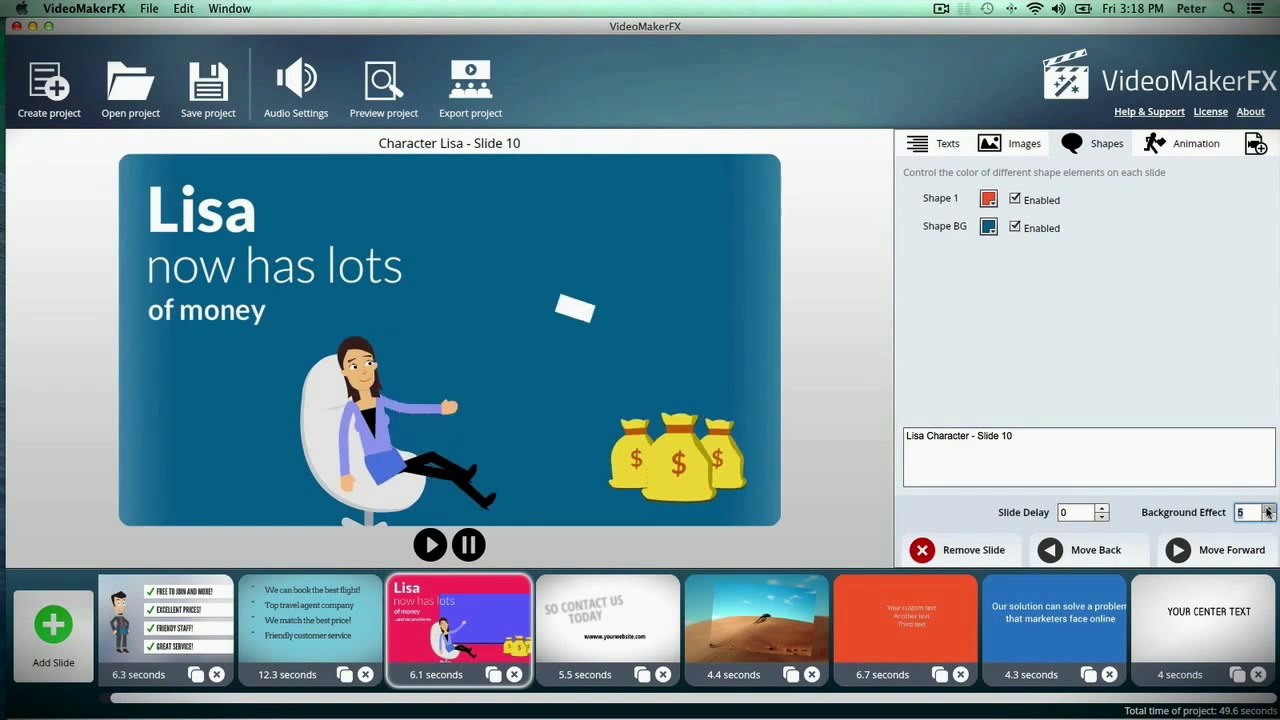
Task: Duplicate the 6.1 seconds slide
Action: pos(494,675)
